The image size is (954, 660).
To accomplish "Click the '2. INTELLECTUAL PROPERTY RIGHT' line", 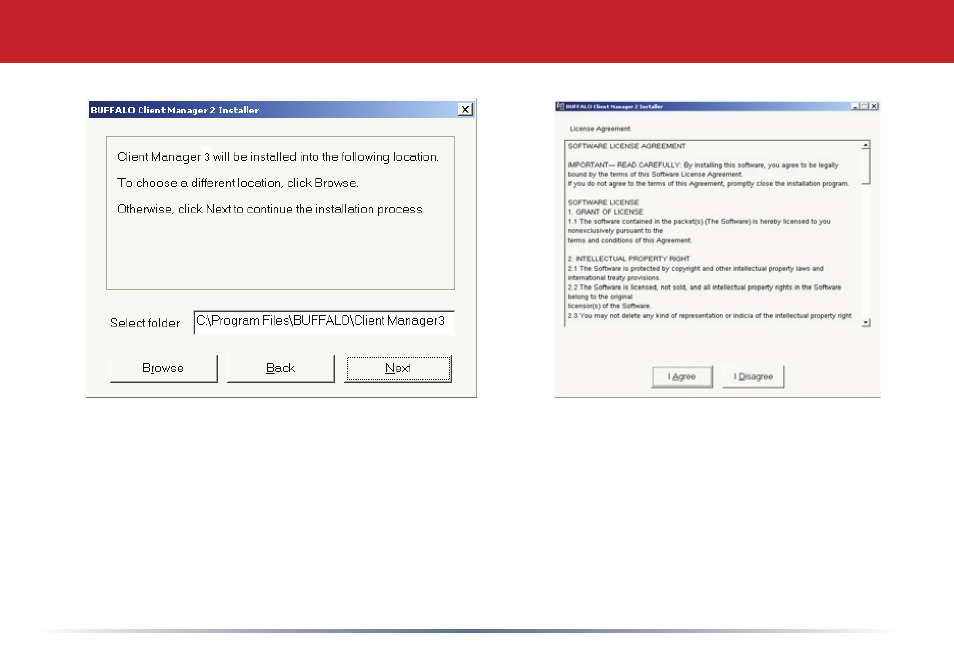I will 628,259.
